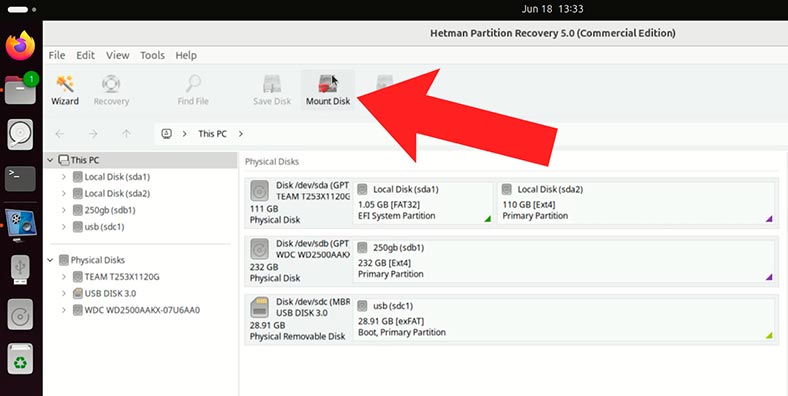Go up one level arrow
This screenshot has height=396, width=788.
click(x=126, y=134)
